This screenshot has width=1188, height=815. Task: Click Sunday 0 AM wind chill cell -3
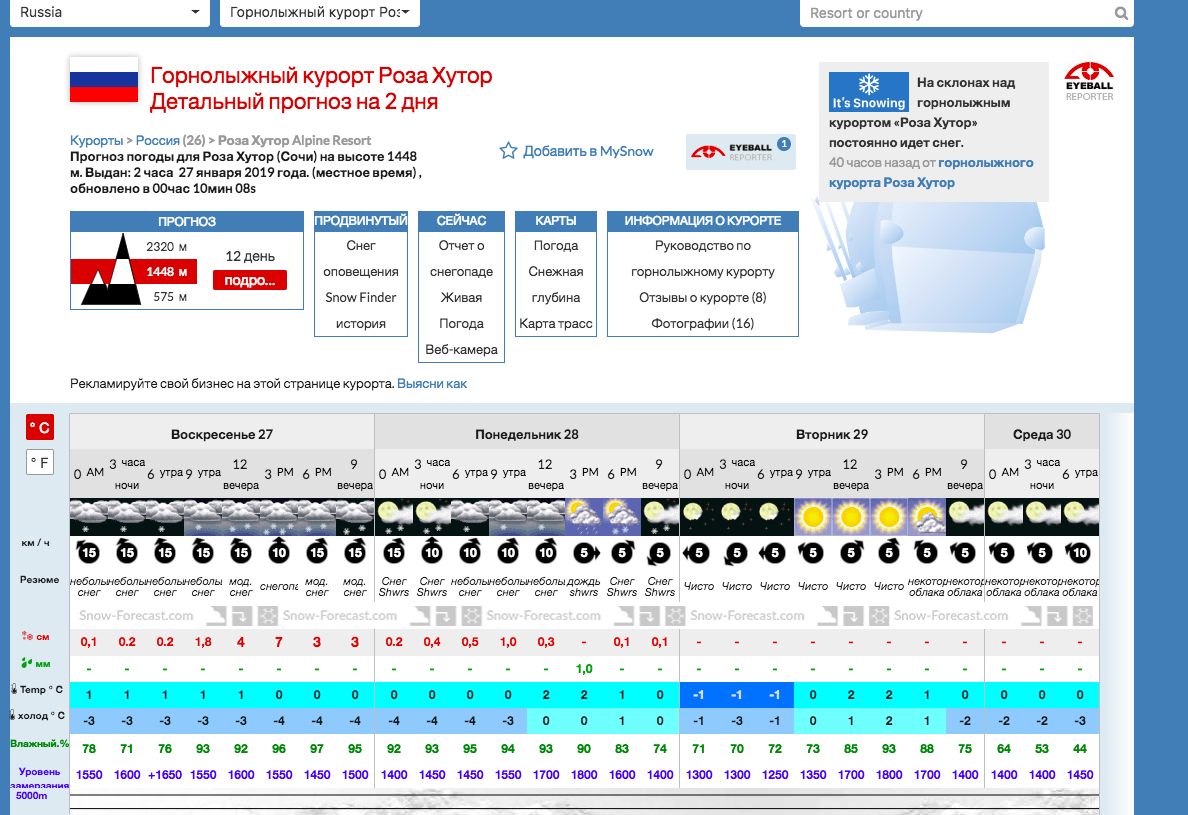[89, 720]
